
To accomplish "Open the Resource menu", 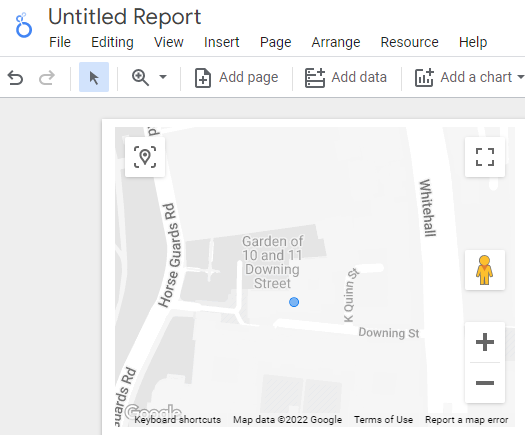I will pos(409,43).
